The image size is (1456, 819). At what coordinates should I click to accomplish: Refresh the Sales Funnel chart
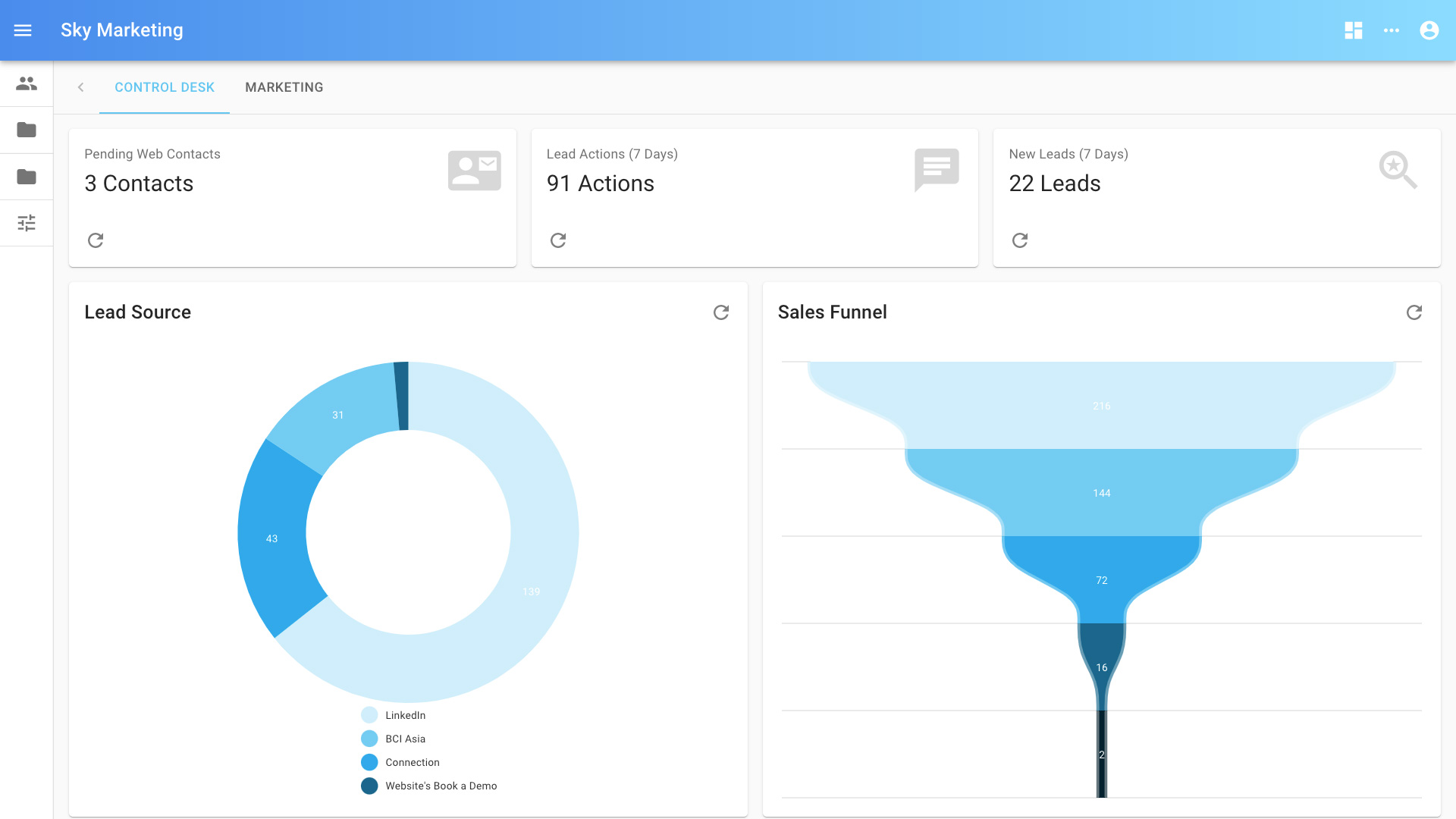click(x=1414, y=312)
